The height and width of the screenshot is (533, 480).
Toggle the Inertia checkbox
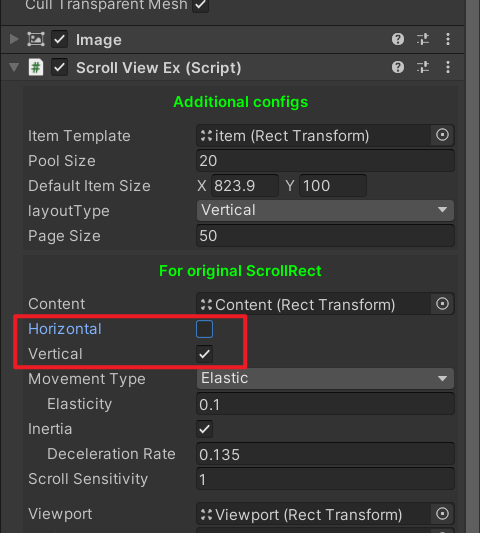[205, 429]
